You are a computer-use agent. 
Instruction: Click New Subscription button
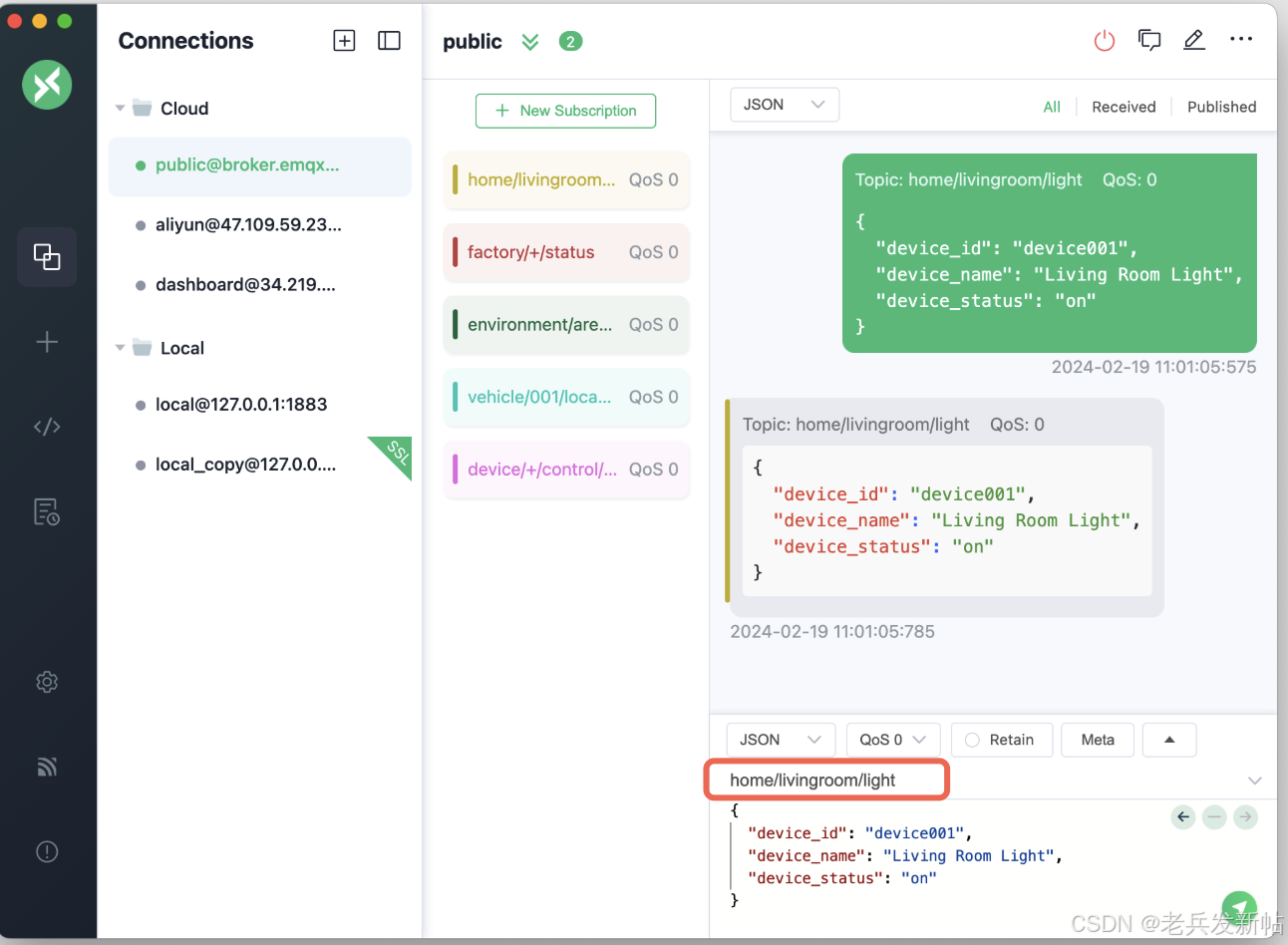(x=565, y=111)
